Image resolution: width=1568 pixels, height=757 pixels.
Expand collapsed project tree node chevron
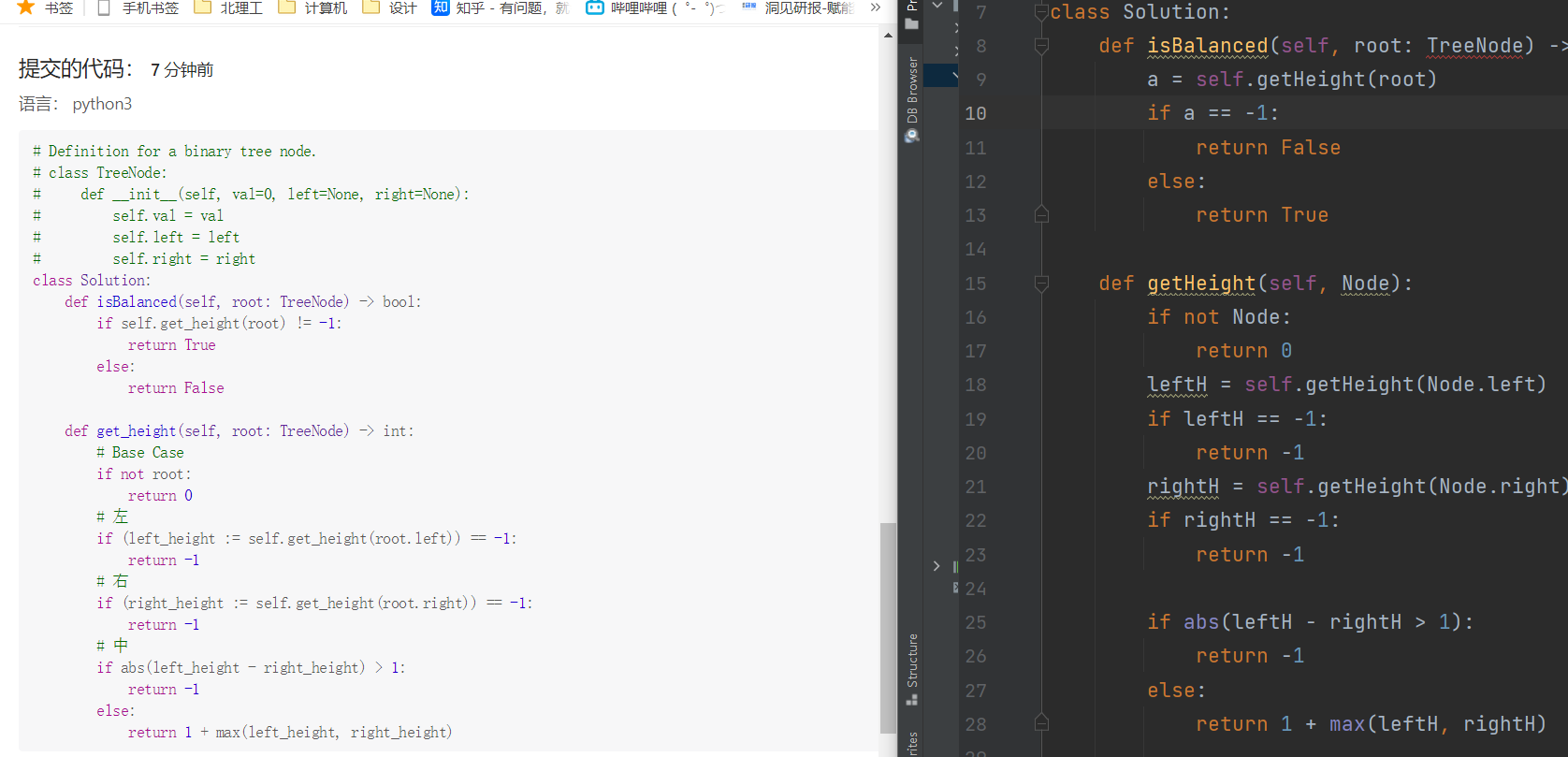point(936,566)
